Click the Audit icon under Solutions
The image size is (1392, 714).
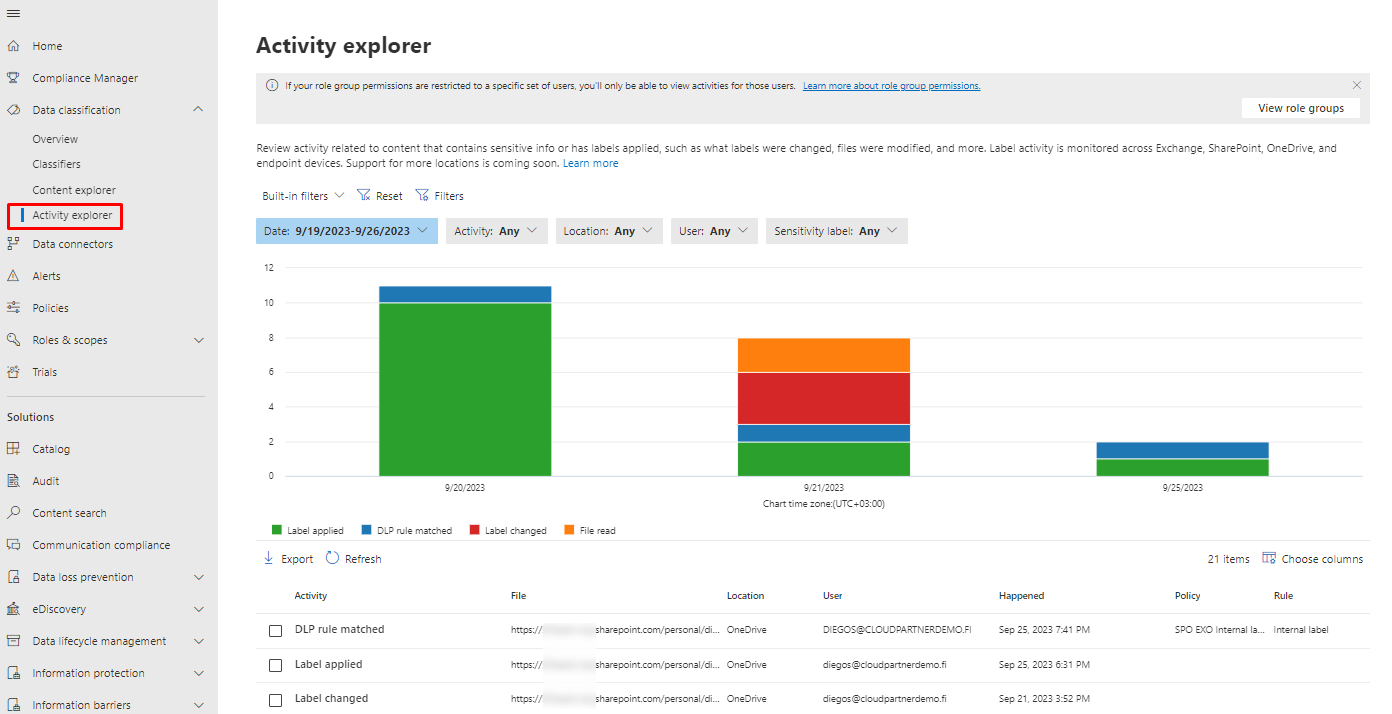tap(14, 481)
